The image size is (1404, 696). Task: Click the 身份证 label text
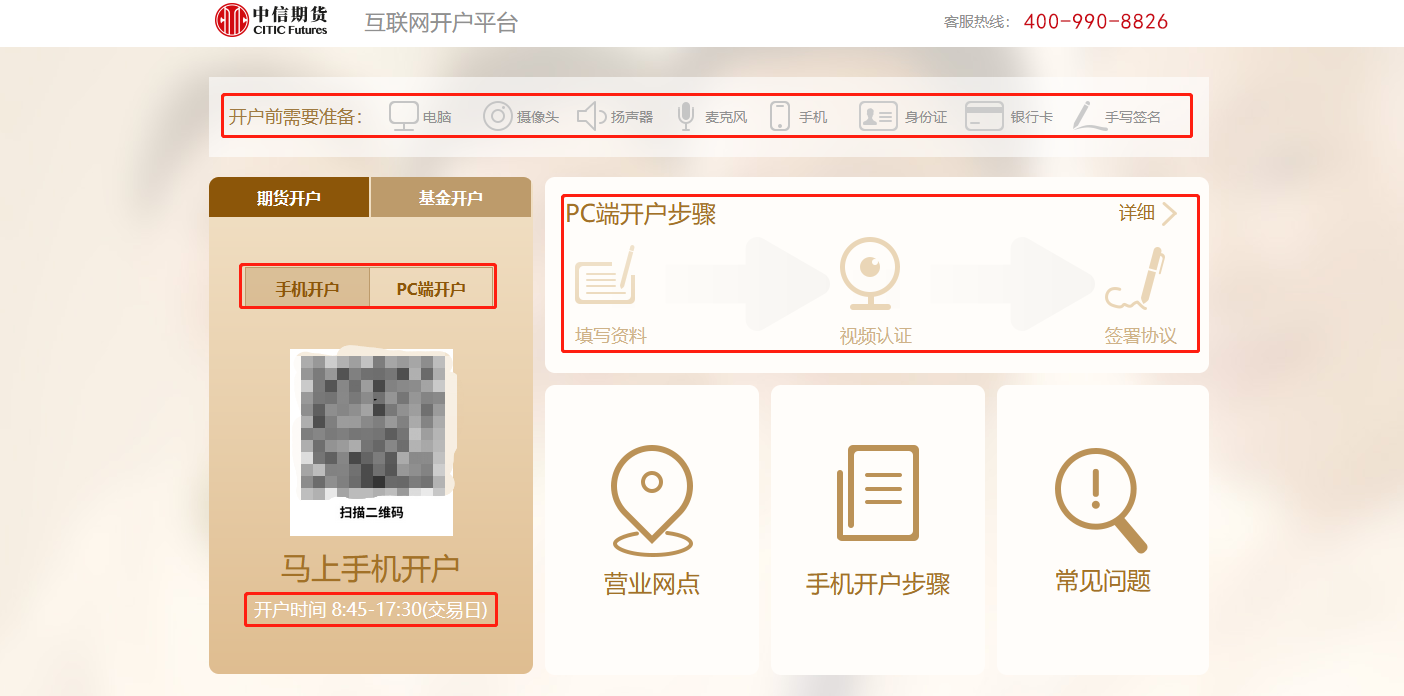click(926, 117)
